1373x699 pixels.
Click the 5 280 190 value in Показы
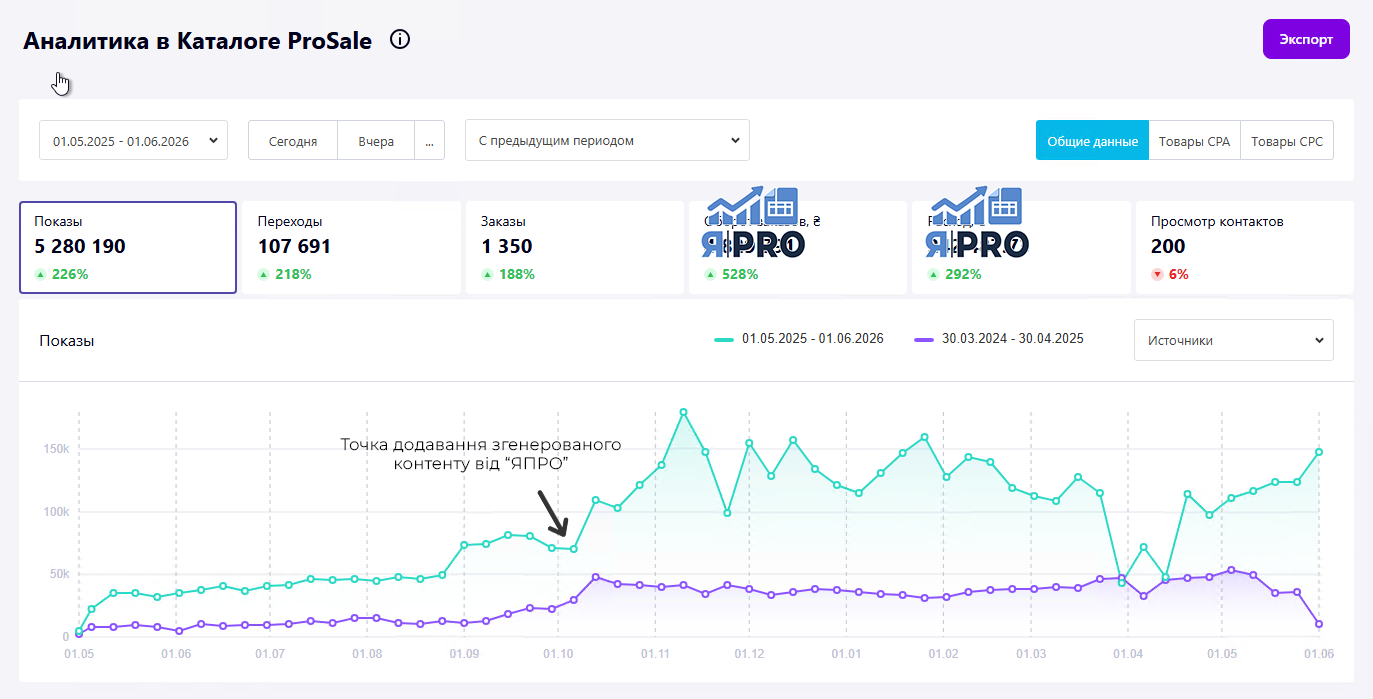[x=80, y=246]
